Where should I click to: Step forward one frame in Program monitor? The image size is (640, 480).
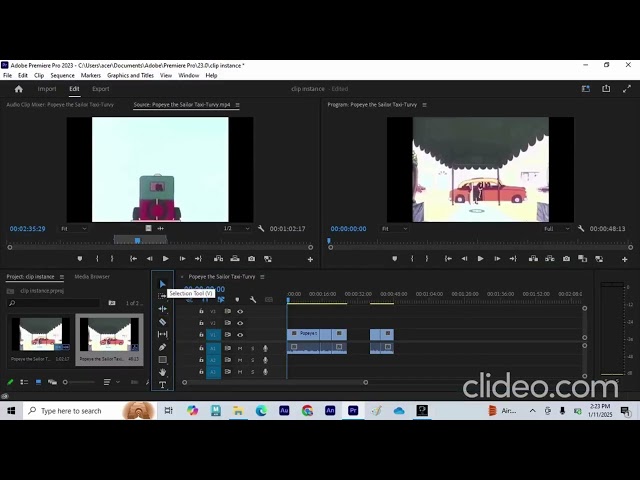point(497,259)
